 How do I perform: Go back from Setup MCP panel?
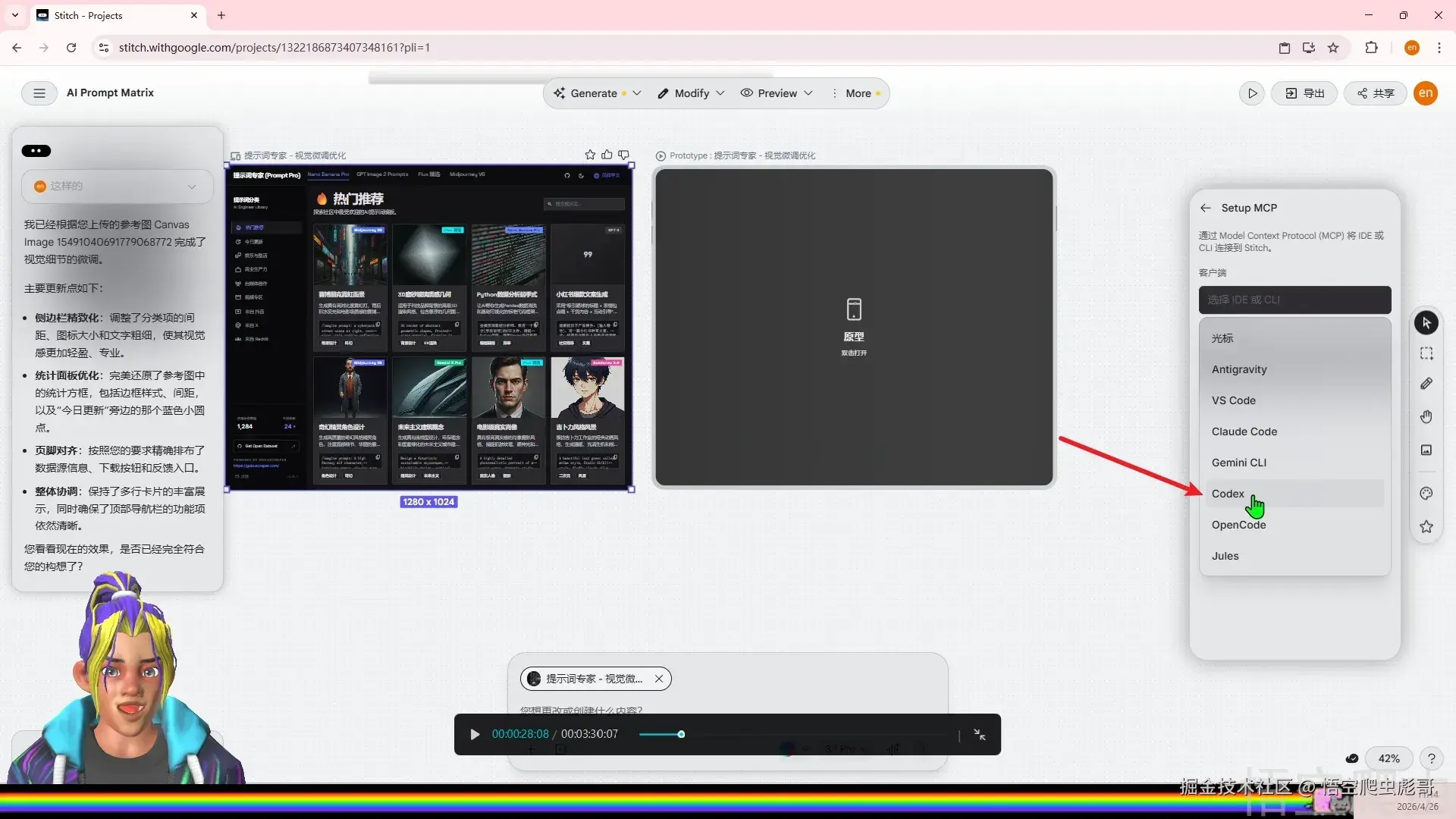[1206, 208]
